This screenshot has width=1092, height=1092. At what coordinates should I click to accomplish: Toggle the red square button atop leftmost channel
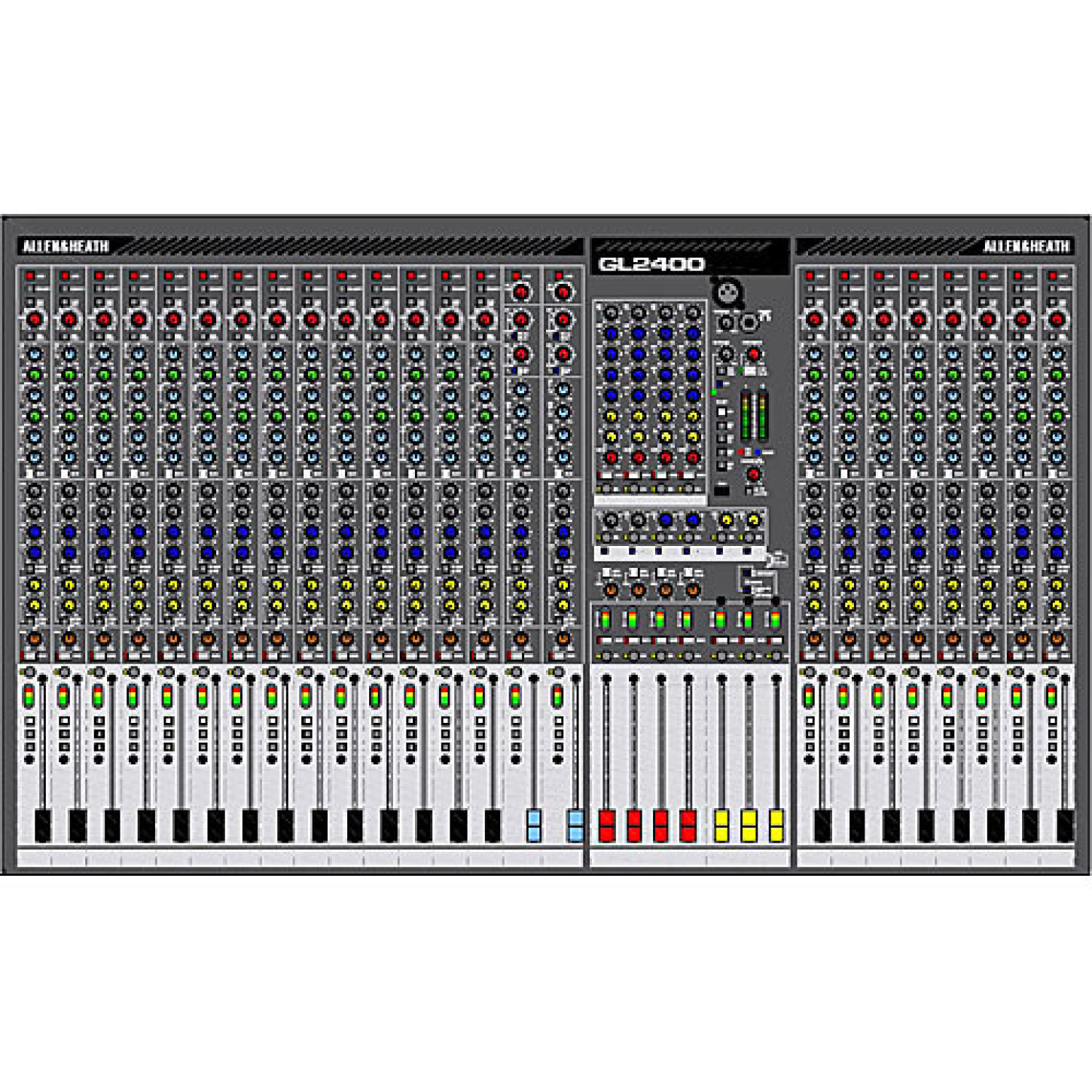[30, 276]
